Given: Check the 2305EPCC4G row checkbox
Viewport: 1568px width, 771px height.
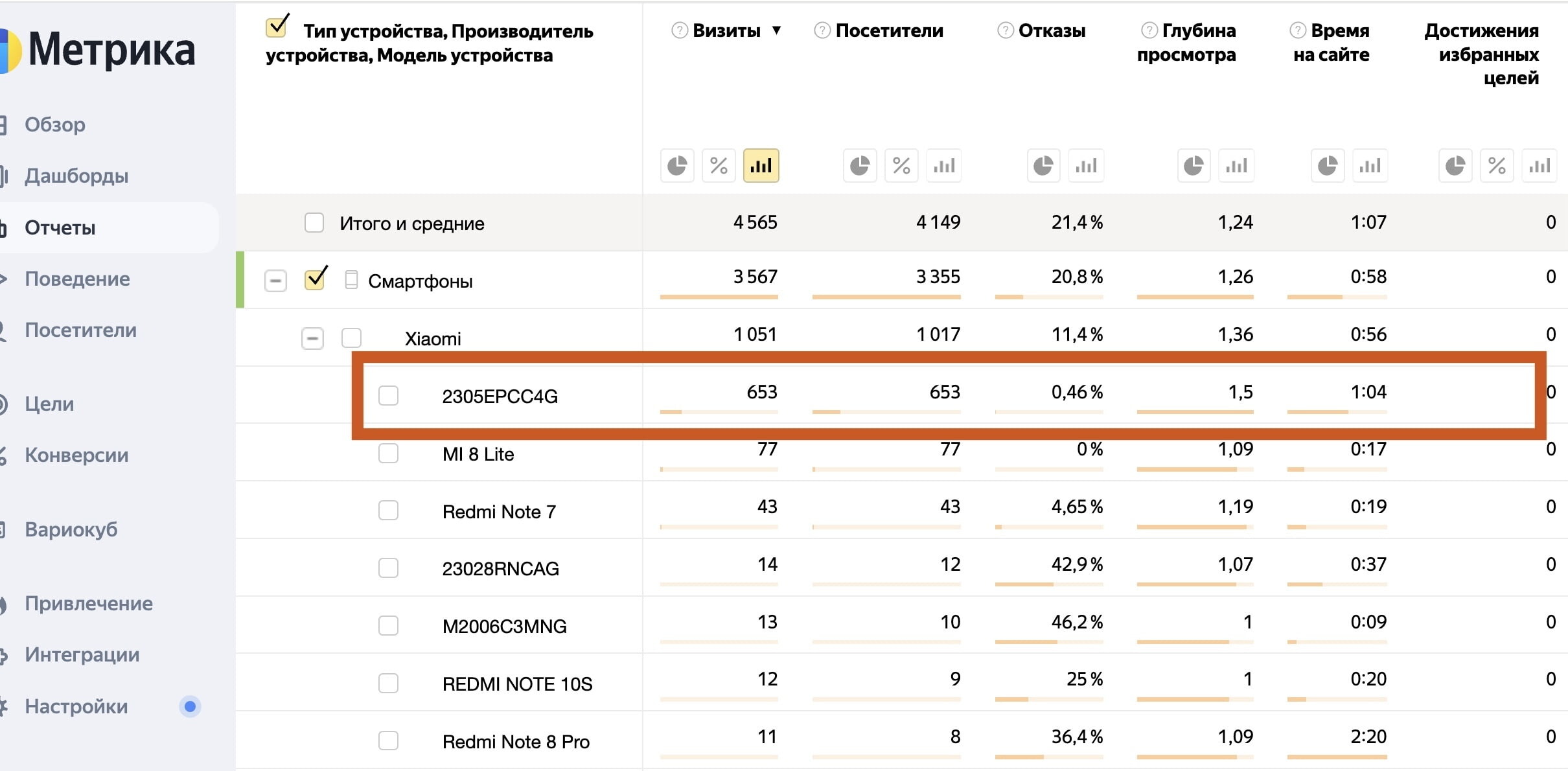Looking at the screenshot, I should click(x=388, y=395).
